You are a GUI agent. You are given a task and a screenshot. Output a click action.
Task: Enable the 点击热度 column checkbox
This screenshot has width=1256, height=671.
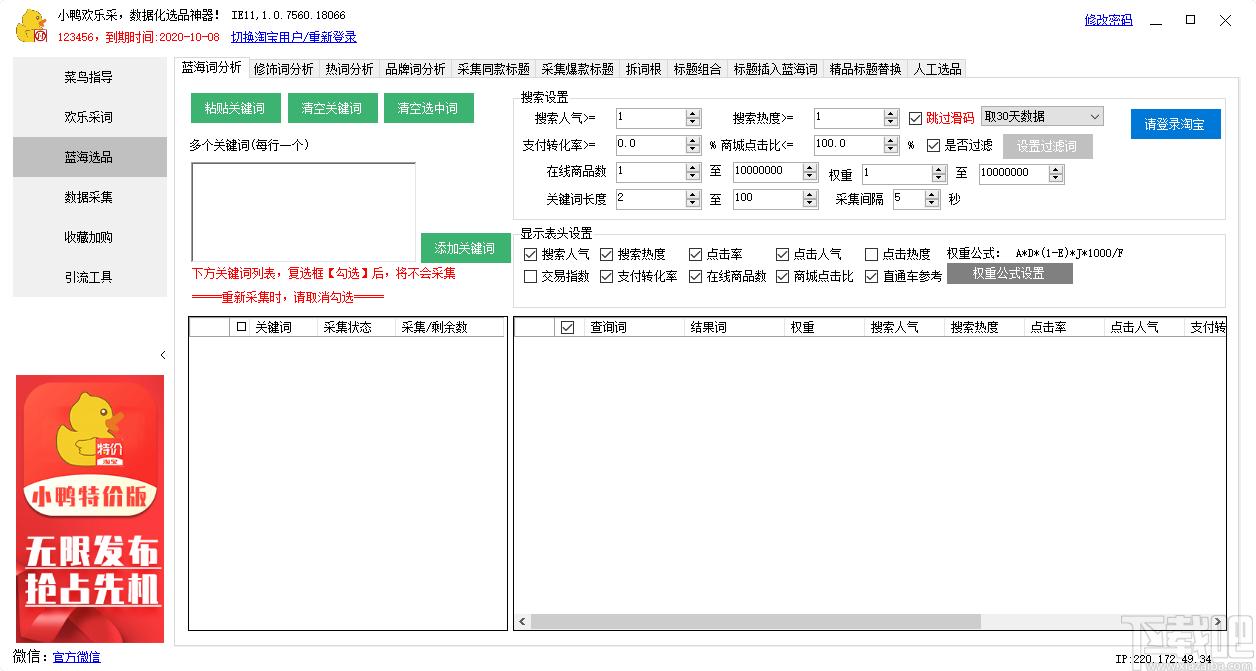tap(871, 254)
